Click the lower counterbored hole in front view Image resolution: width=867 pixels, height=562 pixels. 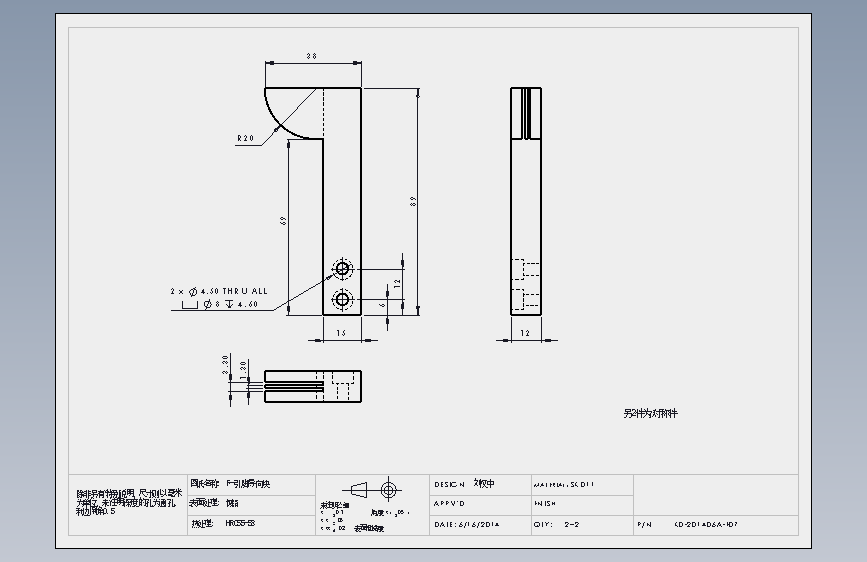(342, 300)
